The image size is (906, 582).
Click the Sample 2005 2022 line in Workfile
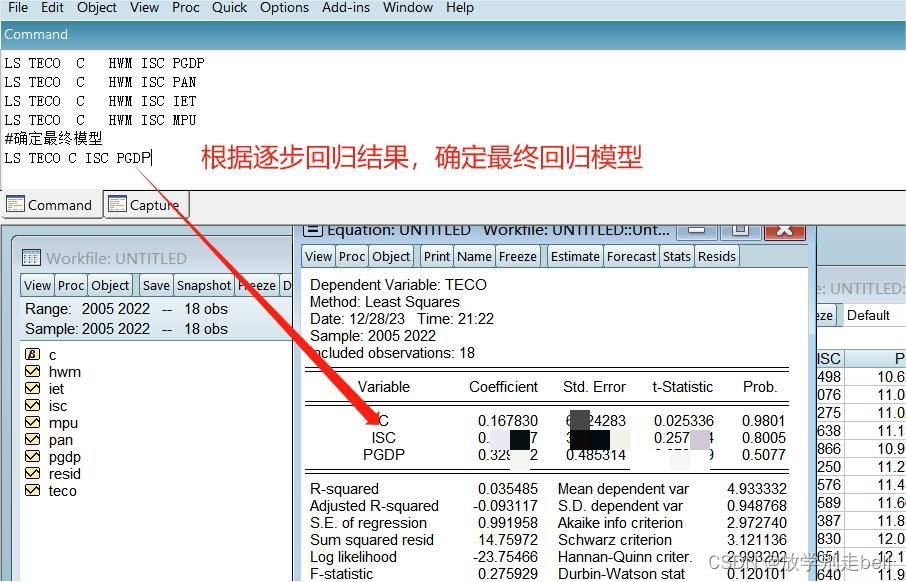126,329
